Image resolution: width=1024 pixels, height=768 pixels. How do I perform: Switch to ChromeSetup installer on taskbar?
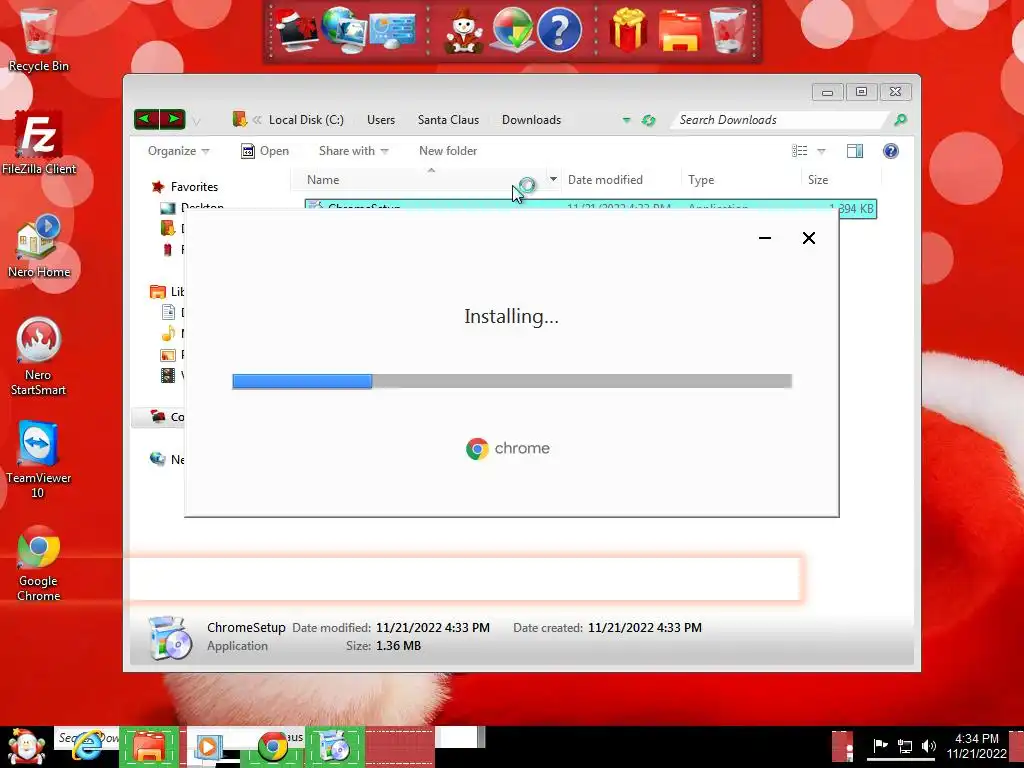335,747
